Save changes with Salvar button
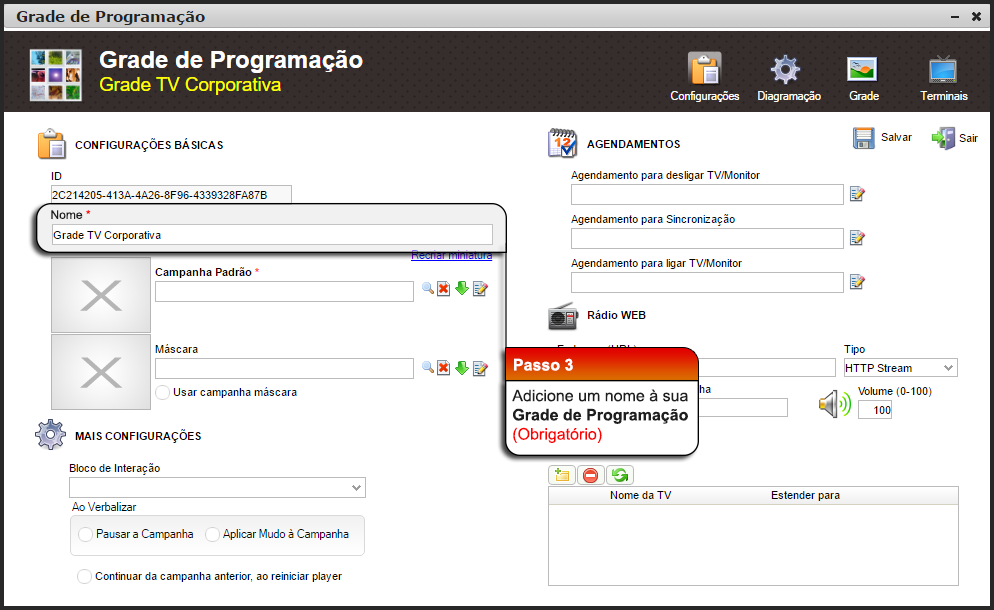994x610 pixels. tap(882, 138)
